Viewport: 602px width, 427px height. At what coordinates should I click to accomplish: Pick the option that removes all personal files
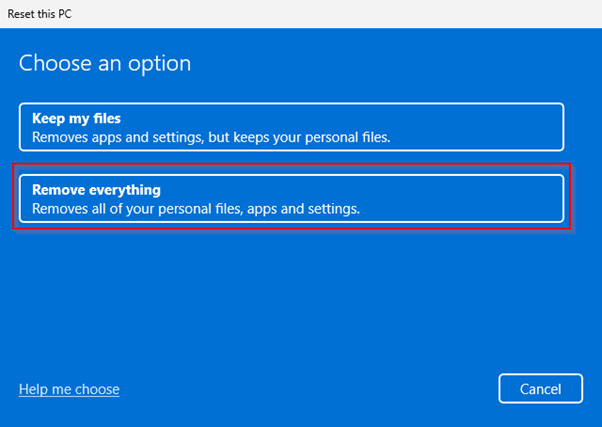[291, 199]
